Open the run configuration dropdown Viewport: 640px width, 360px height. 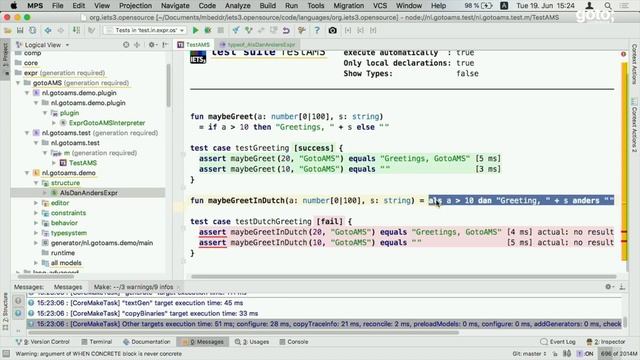(x=145, y=31)
